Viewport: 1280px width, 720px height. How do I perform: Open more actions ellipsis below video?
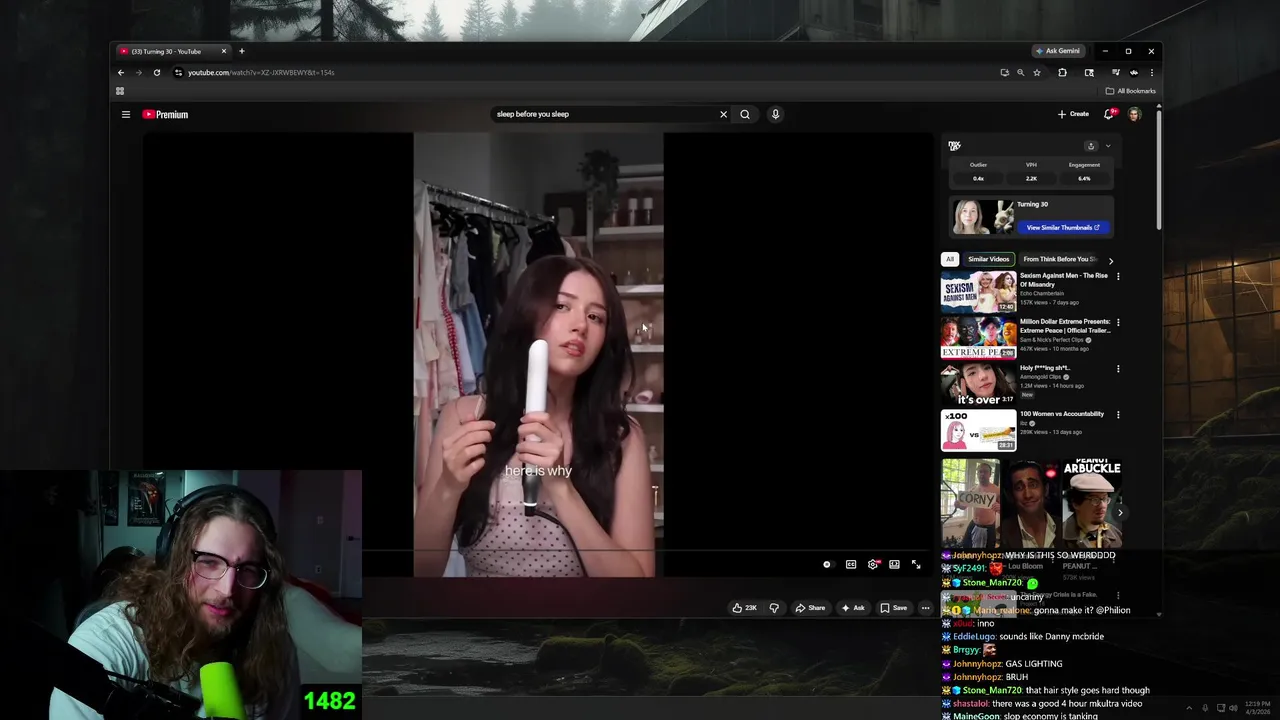(x=925, y=608)
